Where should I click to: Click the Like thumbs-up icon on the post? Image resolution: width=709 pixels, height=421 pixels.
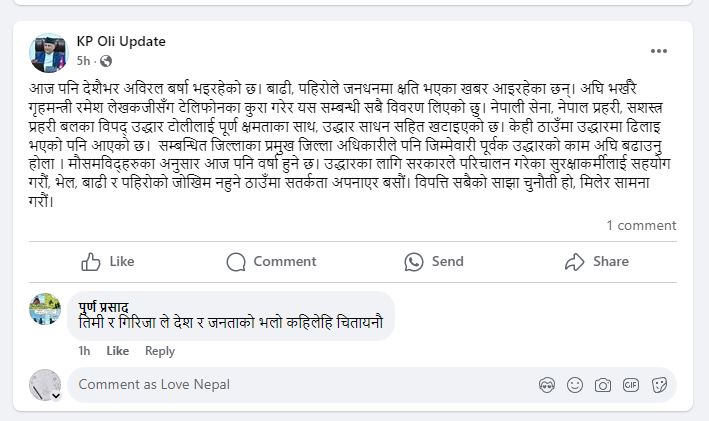92,262
